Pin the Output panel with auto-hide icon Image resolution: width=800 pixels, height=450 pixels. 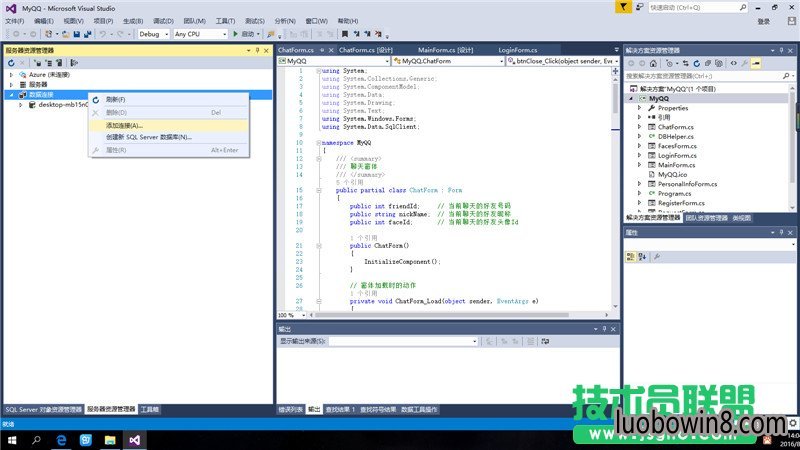coord(605,329)
